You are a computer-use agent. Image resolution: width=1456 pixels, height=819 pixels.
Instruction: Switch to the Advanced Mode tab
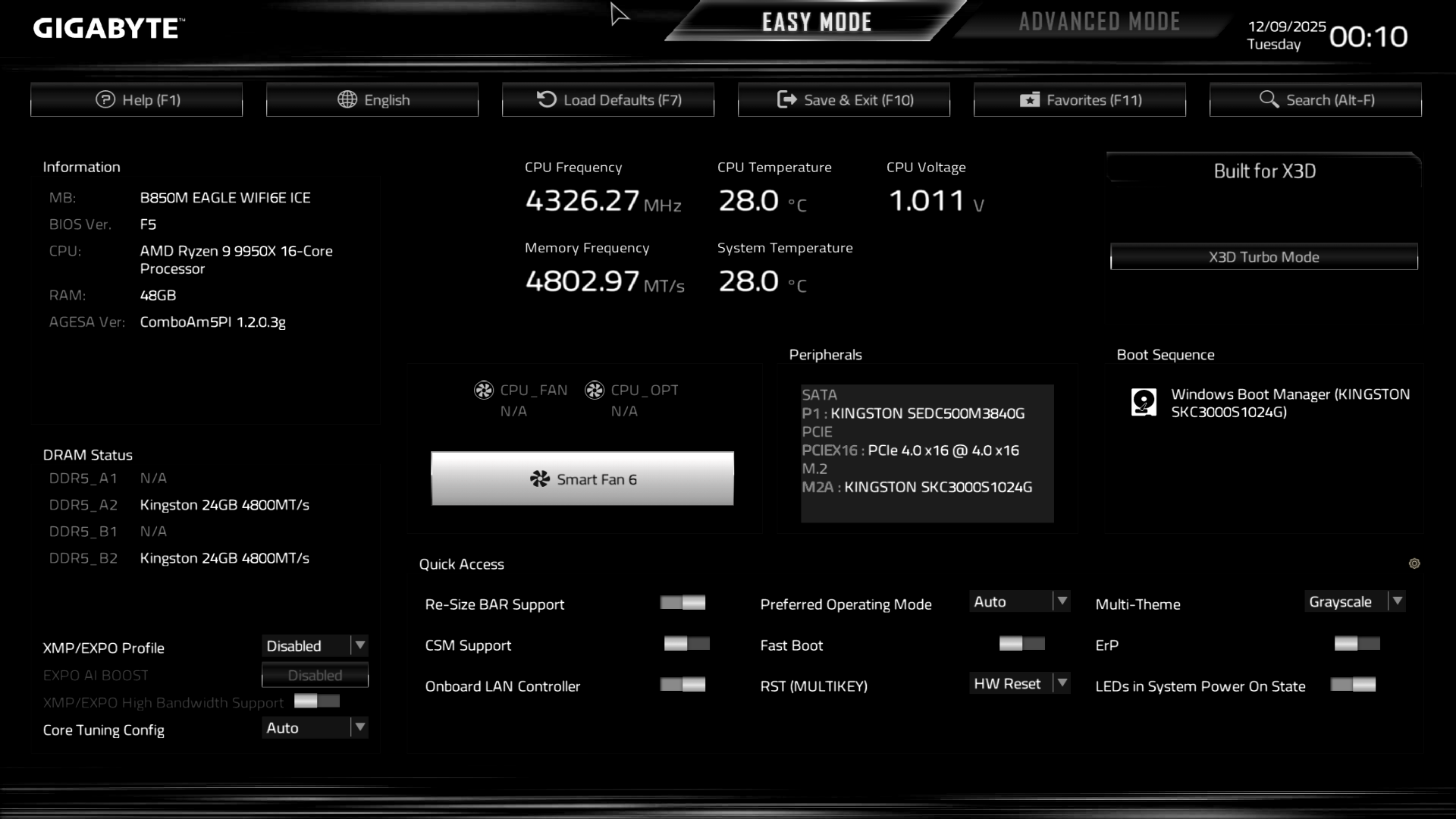tap(1099, 22)
